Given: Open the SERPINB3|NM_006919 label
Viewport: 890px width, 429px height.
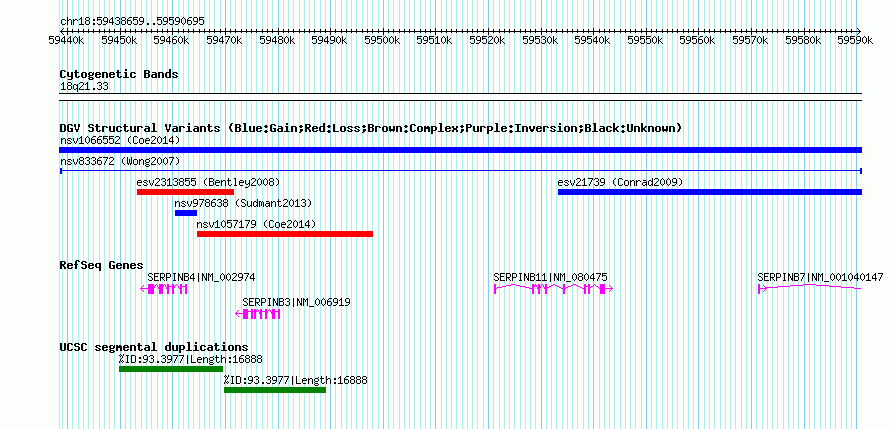Looking at the screenshot, I should (x=296, y=302).
